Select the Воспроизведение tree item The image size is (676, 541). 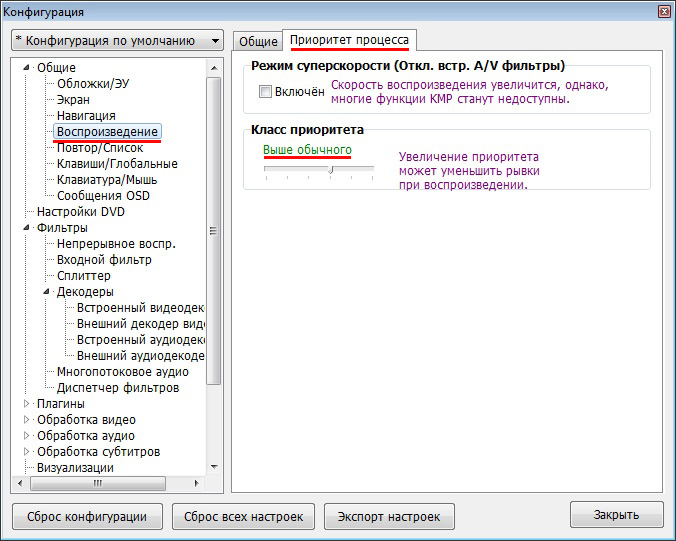(107, 131)
